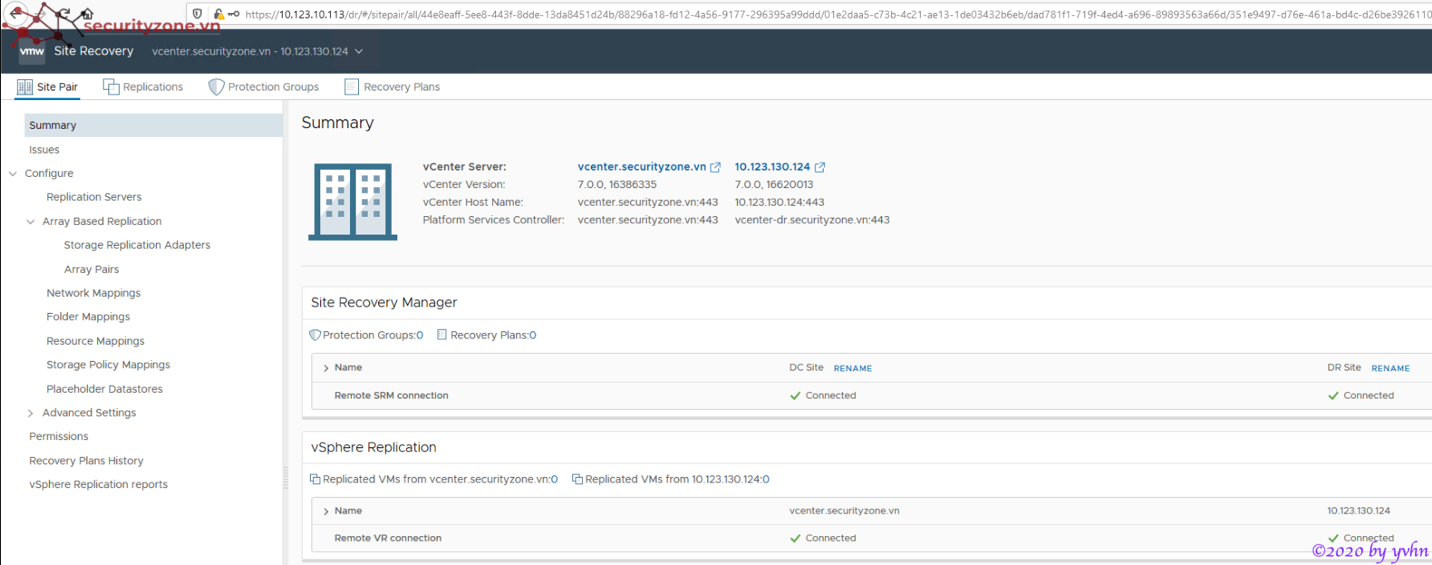Click 'vcenter-dr.securityzone.vn:443' text
1432x565 pixels.
tap(812, 220)
